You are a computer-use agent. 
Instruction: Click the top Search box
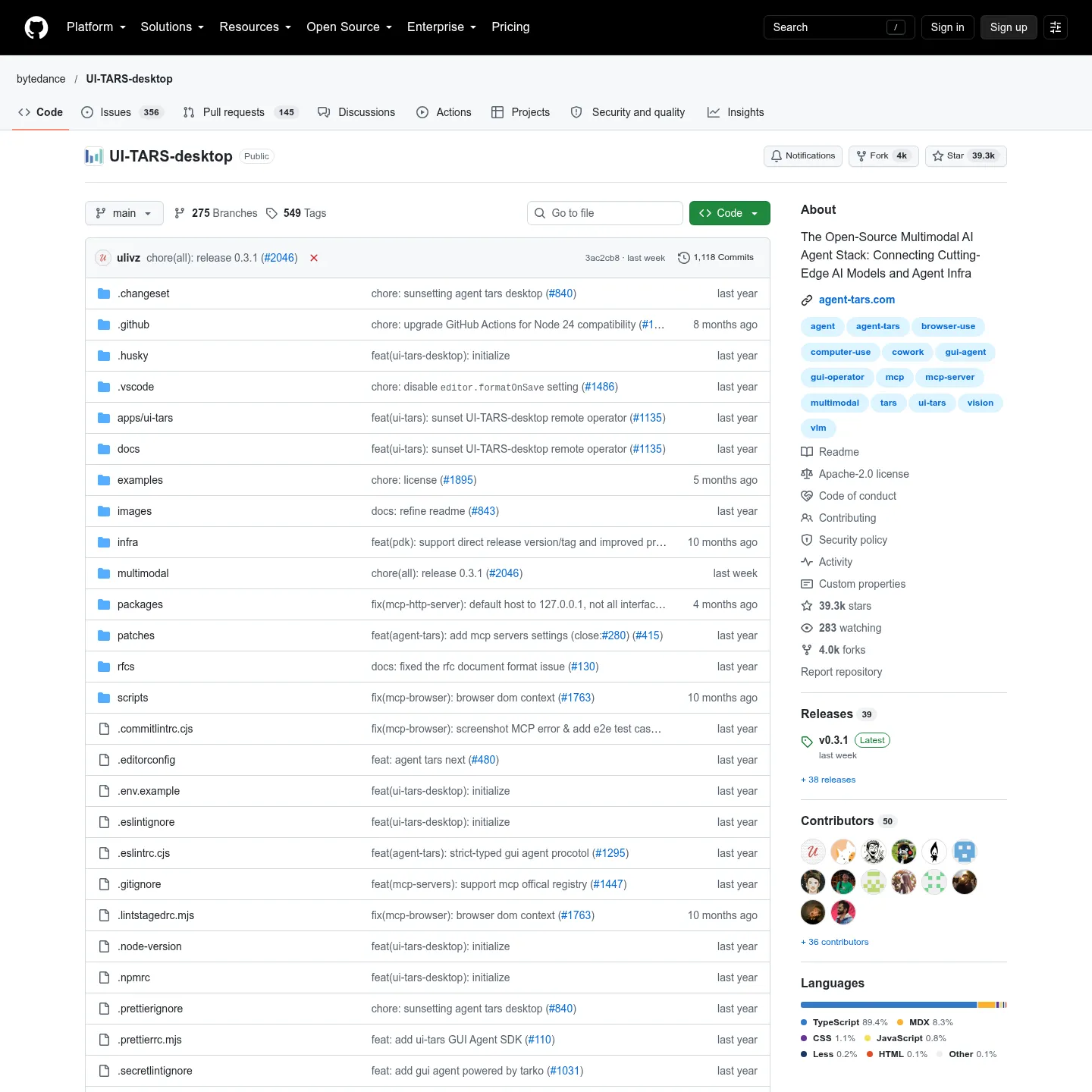coord(839,27)
